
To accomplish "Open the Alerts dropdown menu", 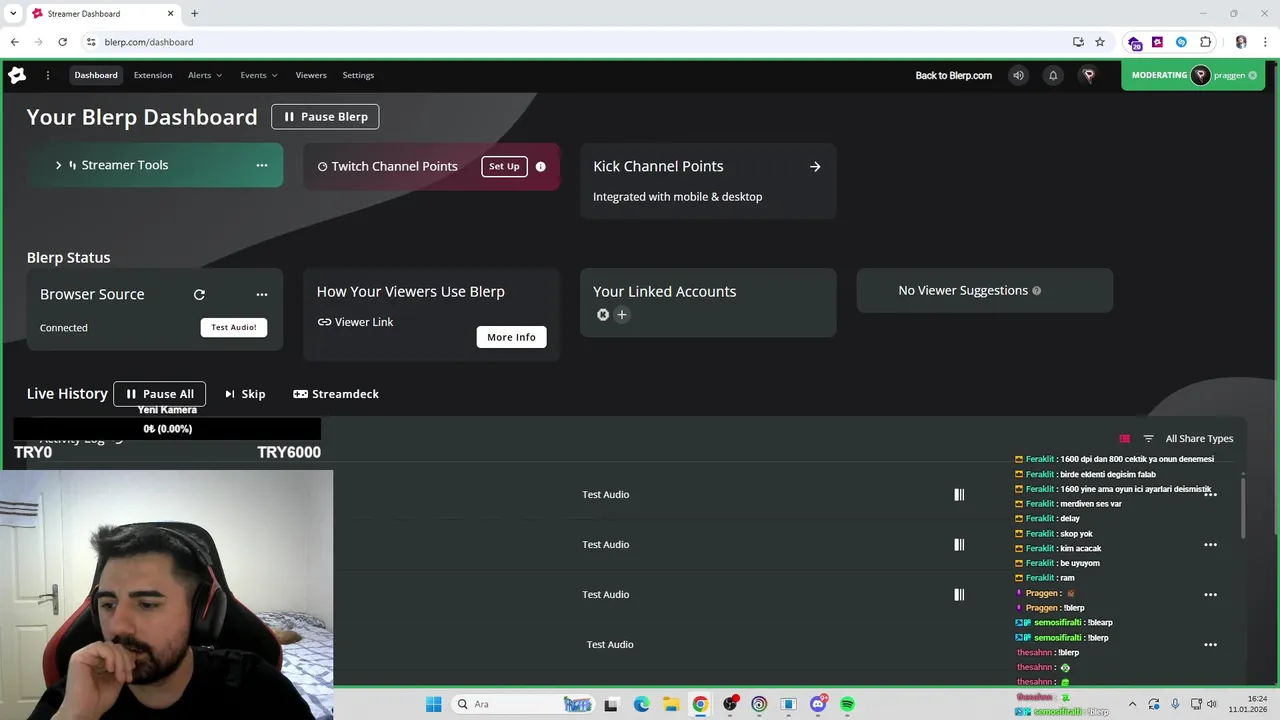I will point(205,75).
